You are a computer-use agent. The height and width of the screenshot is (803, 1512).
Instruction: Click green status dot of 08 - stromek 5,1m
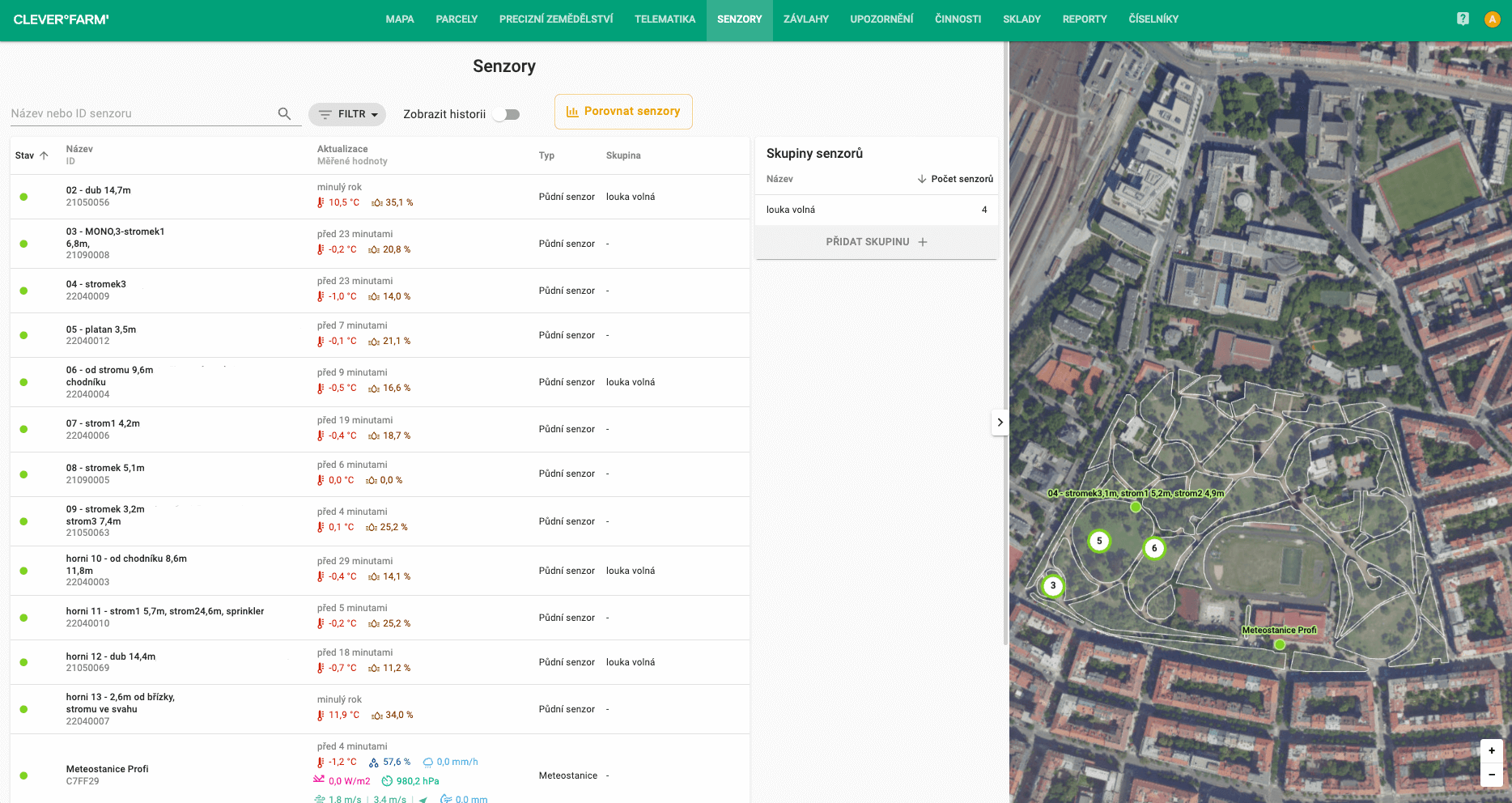pyautogui.click(x=23, y=474)
